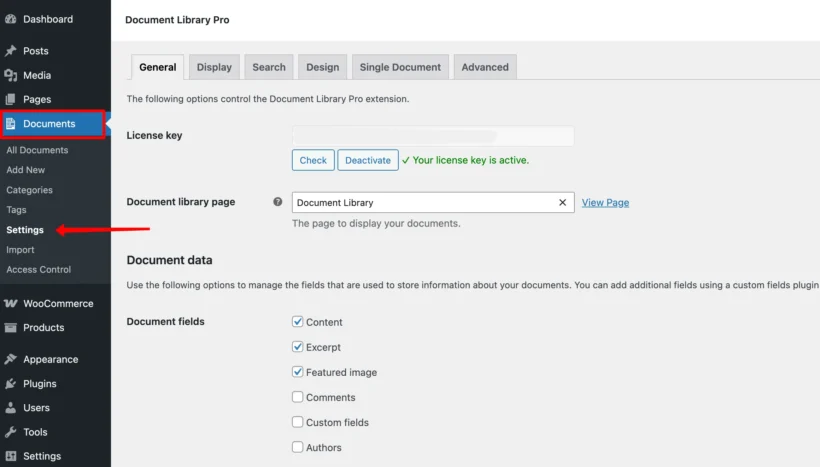This screenshot has width=820, height=467.
Task: Switch to the General tab
Action: tap(157, 67)
